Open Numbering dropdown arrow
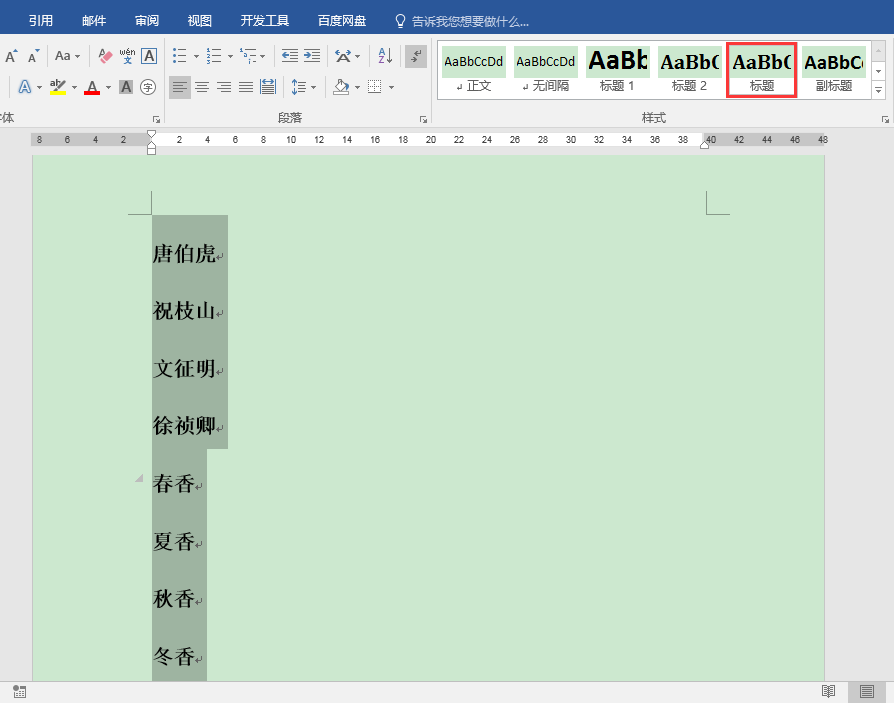The width and height of the screenshot is (894, 703). click(x=230, y=56)
